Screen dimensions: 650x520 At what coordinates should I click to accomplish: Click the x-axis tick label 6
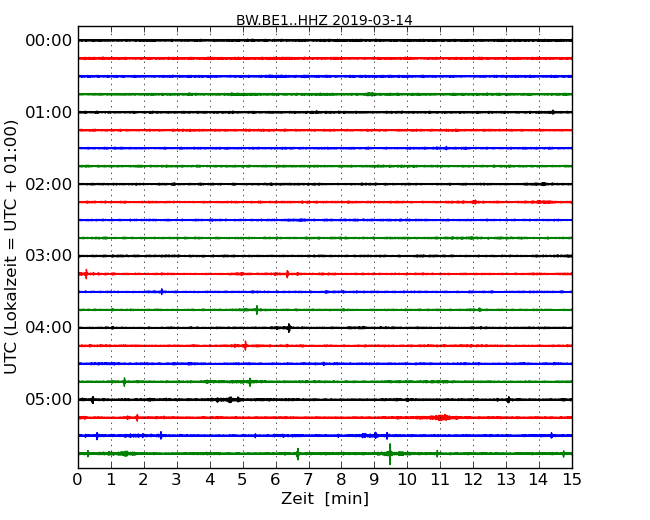pyautogui.click(x=276, y=480)
